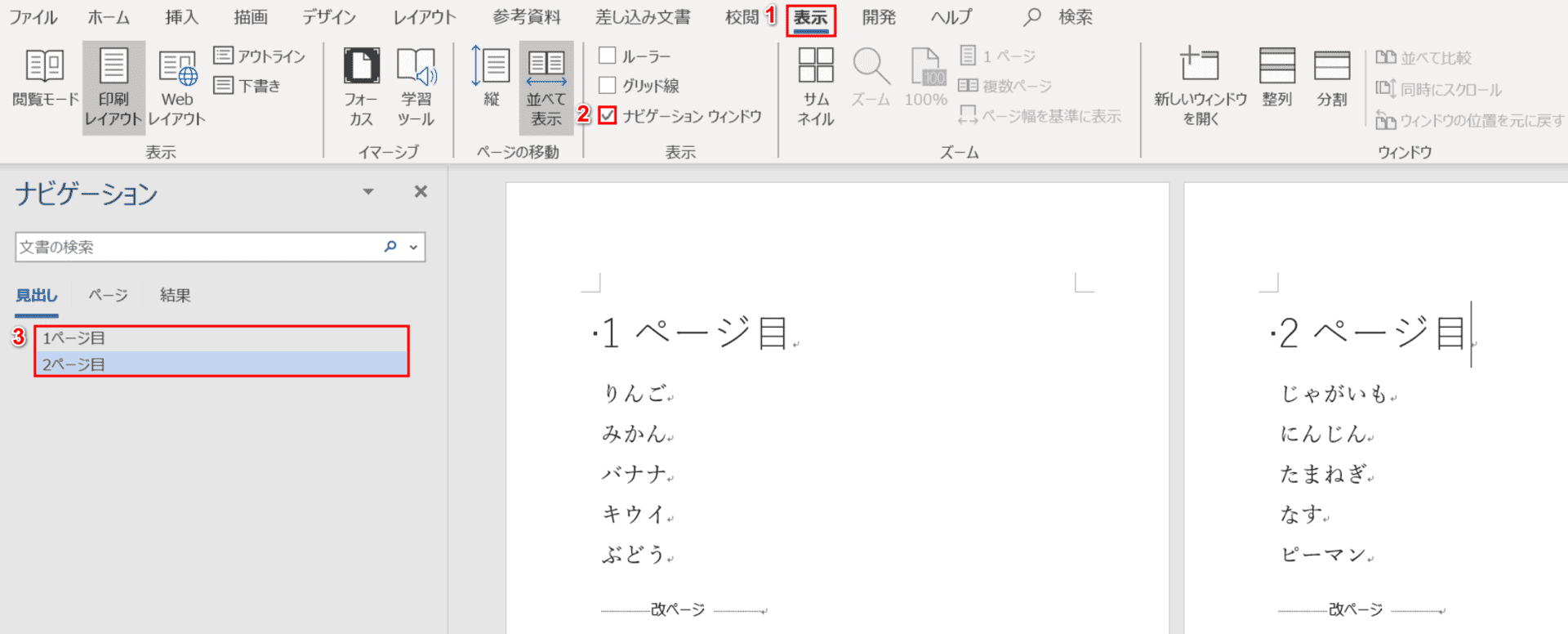Close the Navigation (ナビゲーション) pane

(x=421, y=191)
